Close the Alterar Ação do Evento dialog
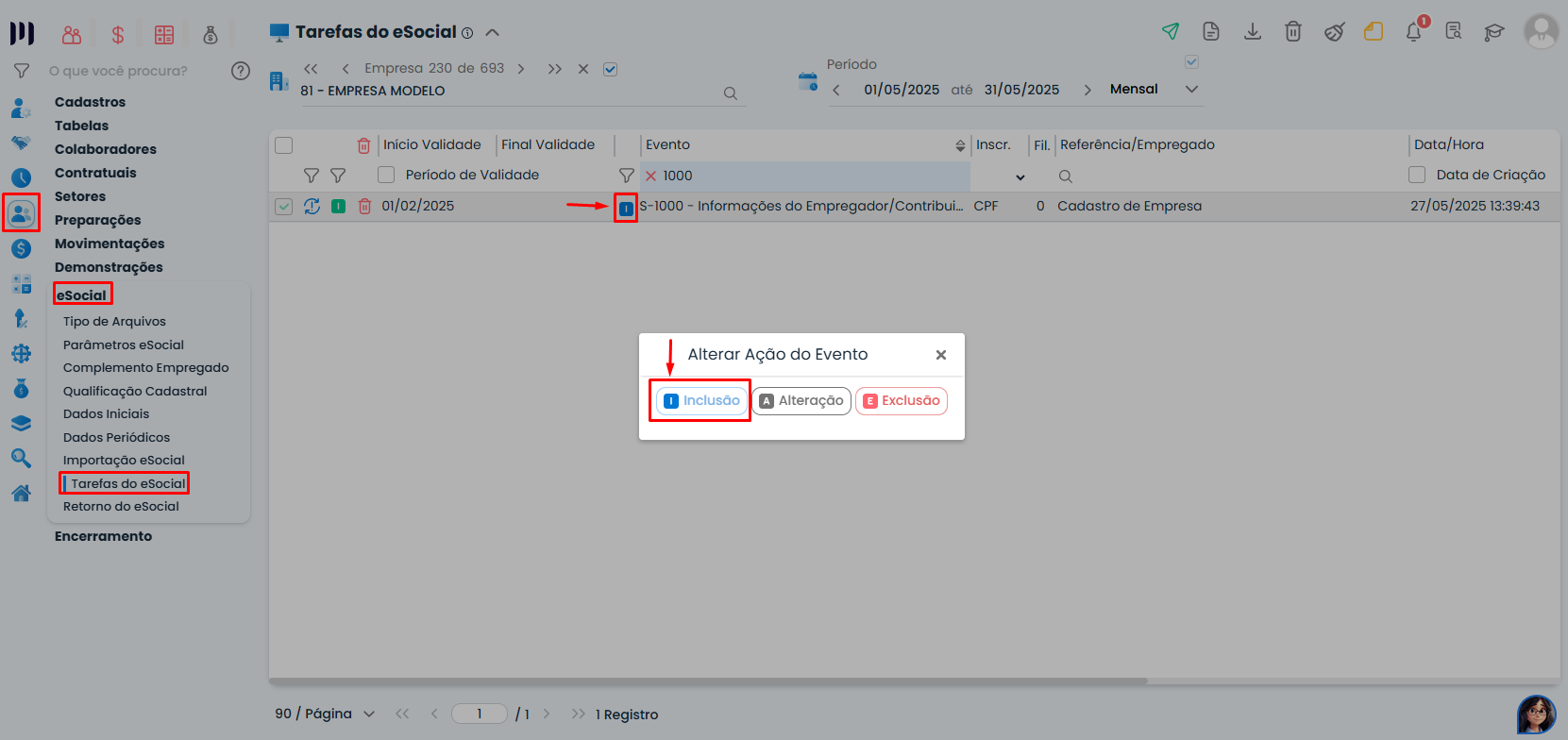1568x740 pixels. click(941, 355)
